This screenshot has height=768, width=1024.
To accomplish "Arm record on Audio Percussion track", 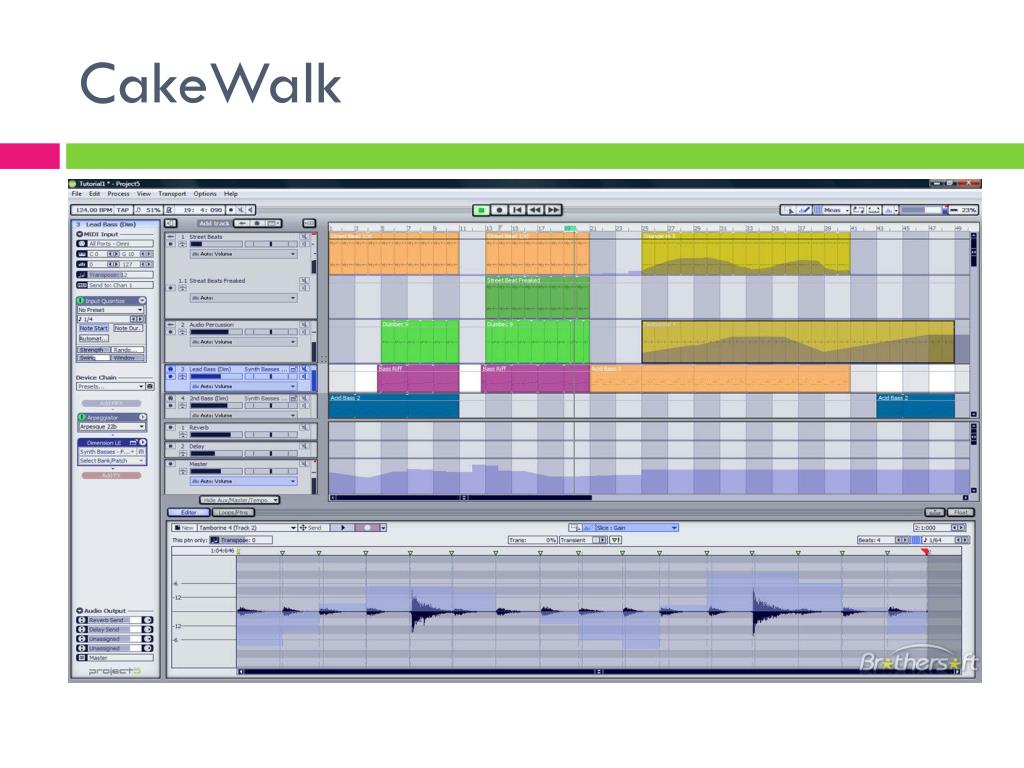I will click(x=171, y=332).
